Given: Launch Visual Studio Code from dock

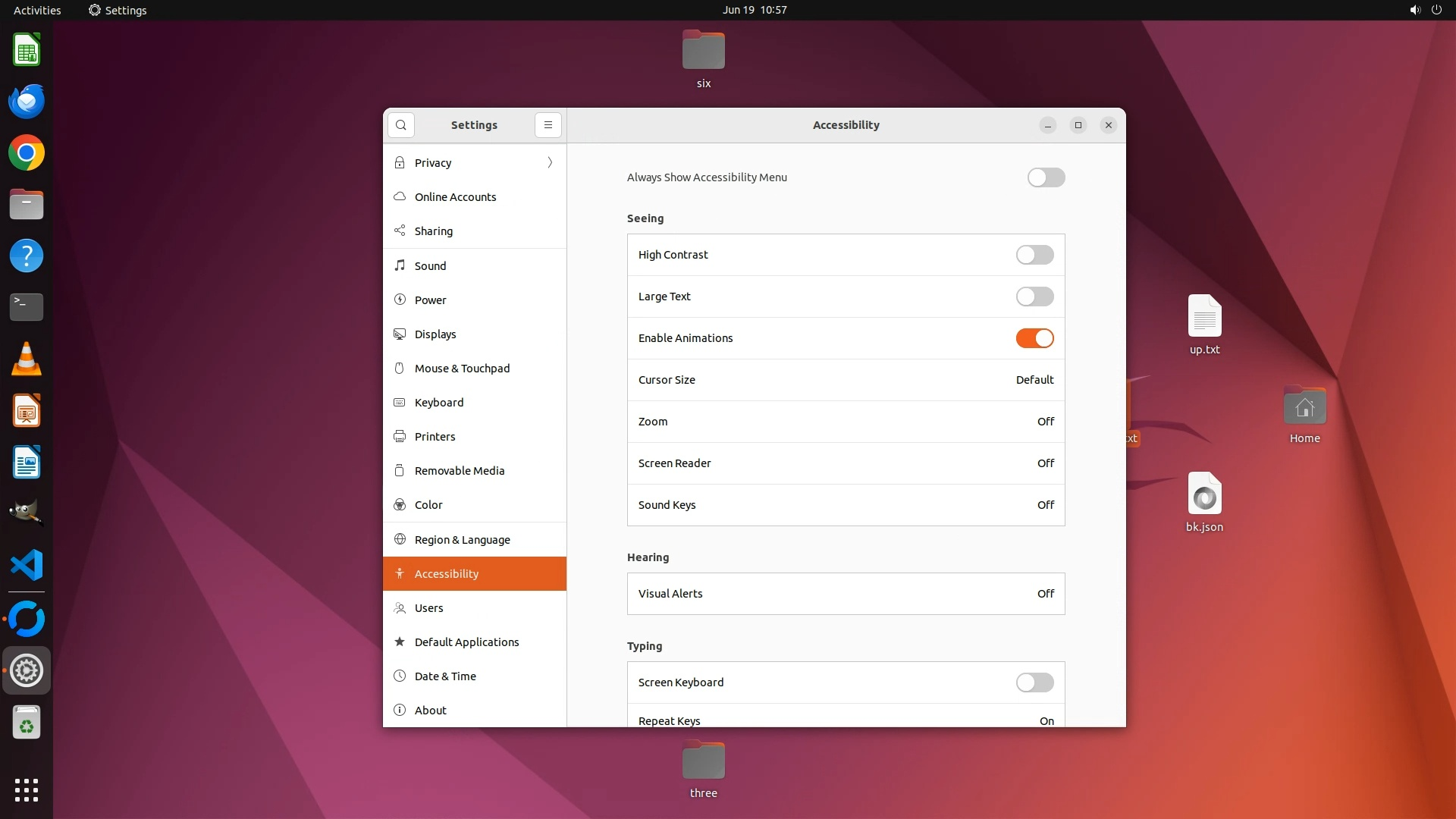Looking at the screenshot, I should pyautogui.click(x=27, y=565).
